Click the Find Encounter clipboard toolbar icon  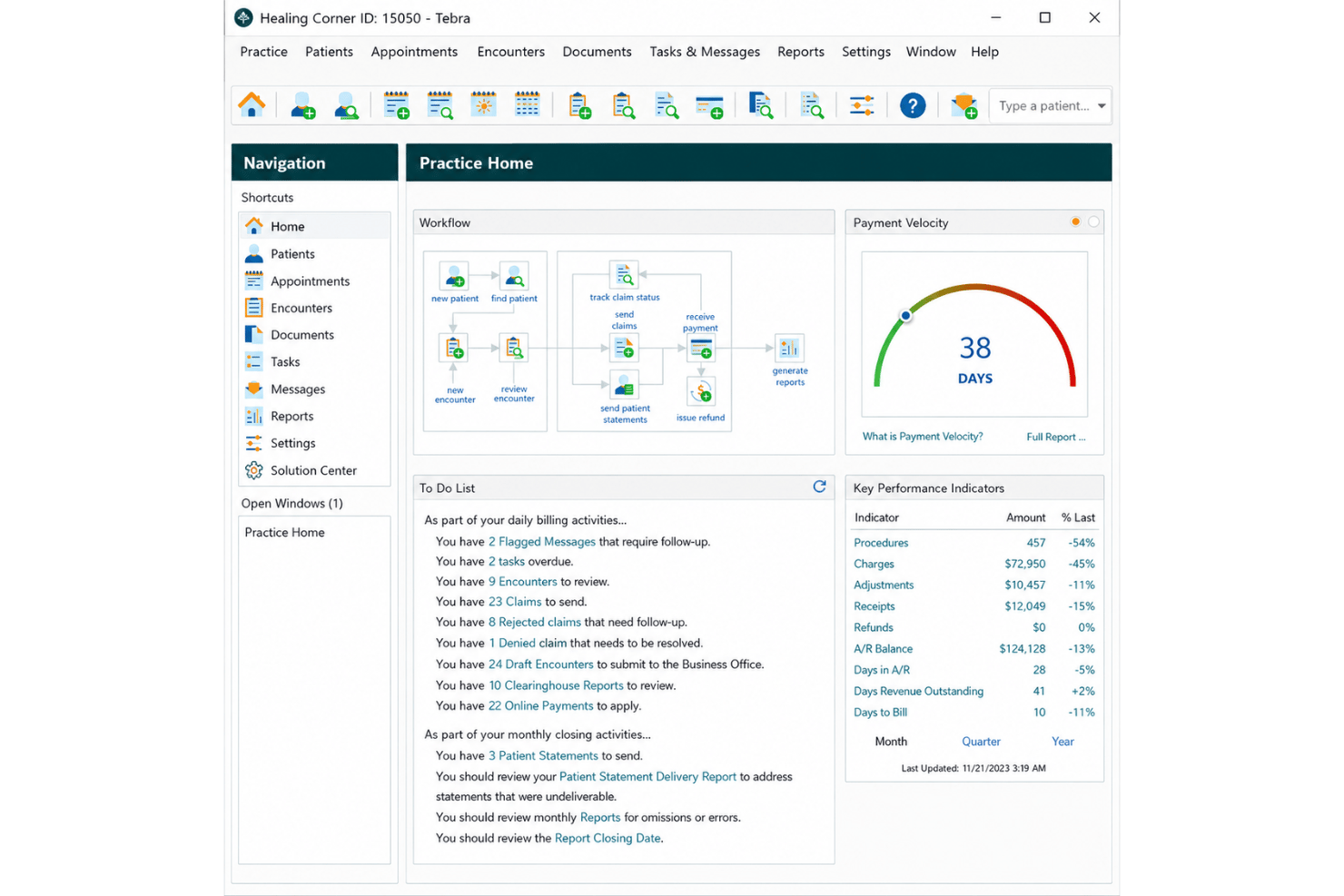(623, 105)
